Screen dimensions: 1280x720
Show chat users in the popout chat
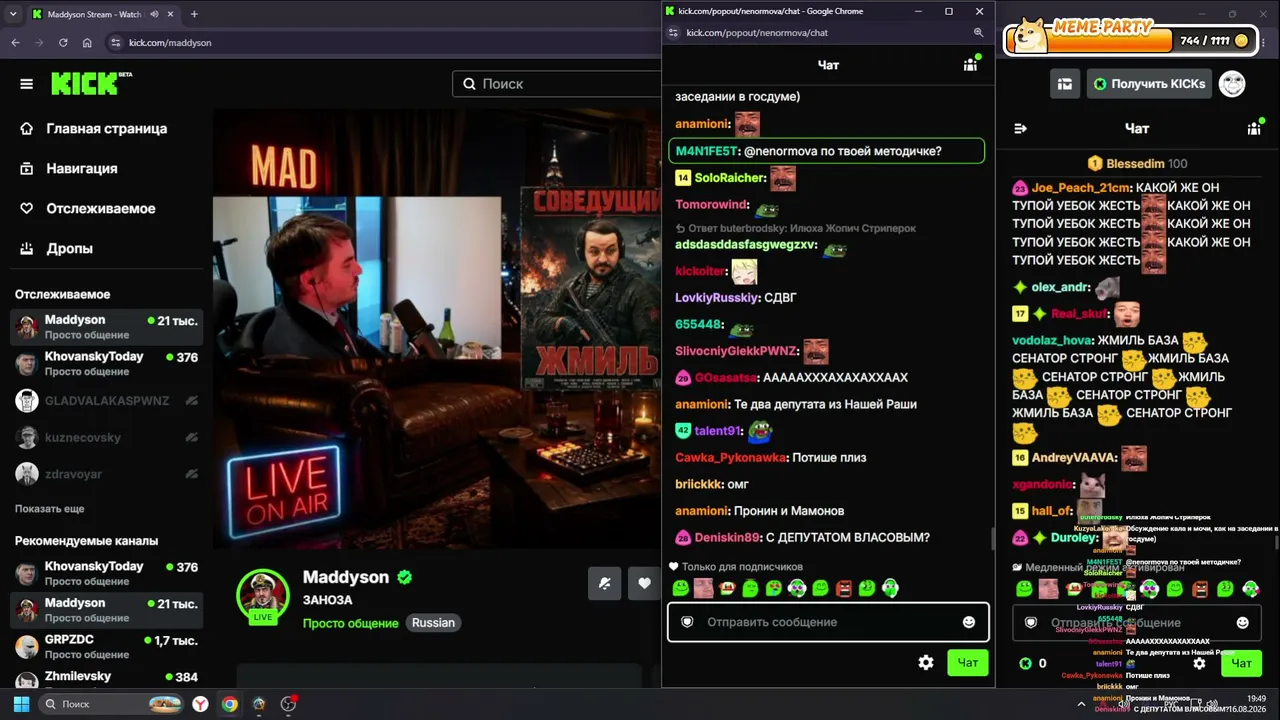coord(970,65)
